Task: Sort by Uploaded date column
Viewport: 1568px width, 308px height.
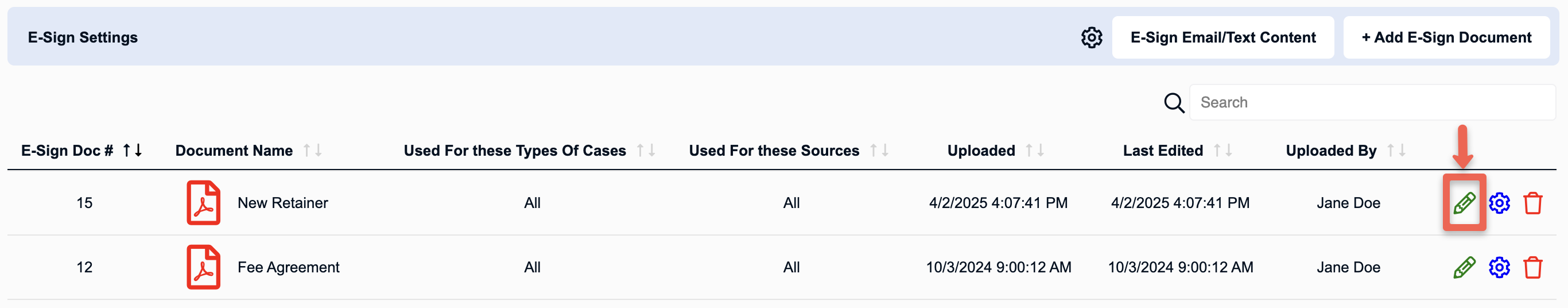Action: 1035,151
